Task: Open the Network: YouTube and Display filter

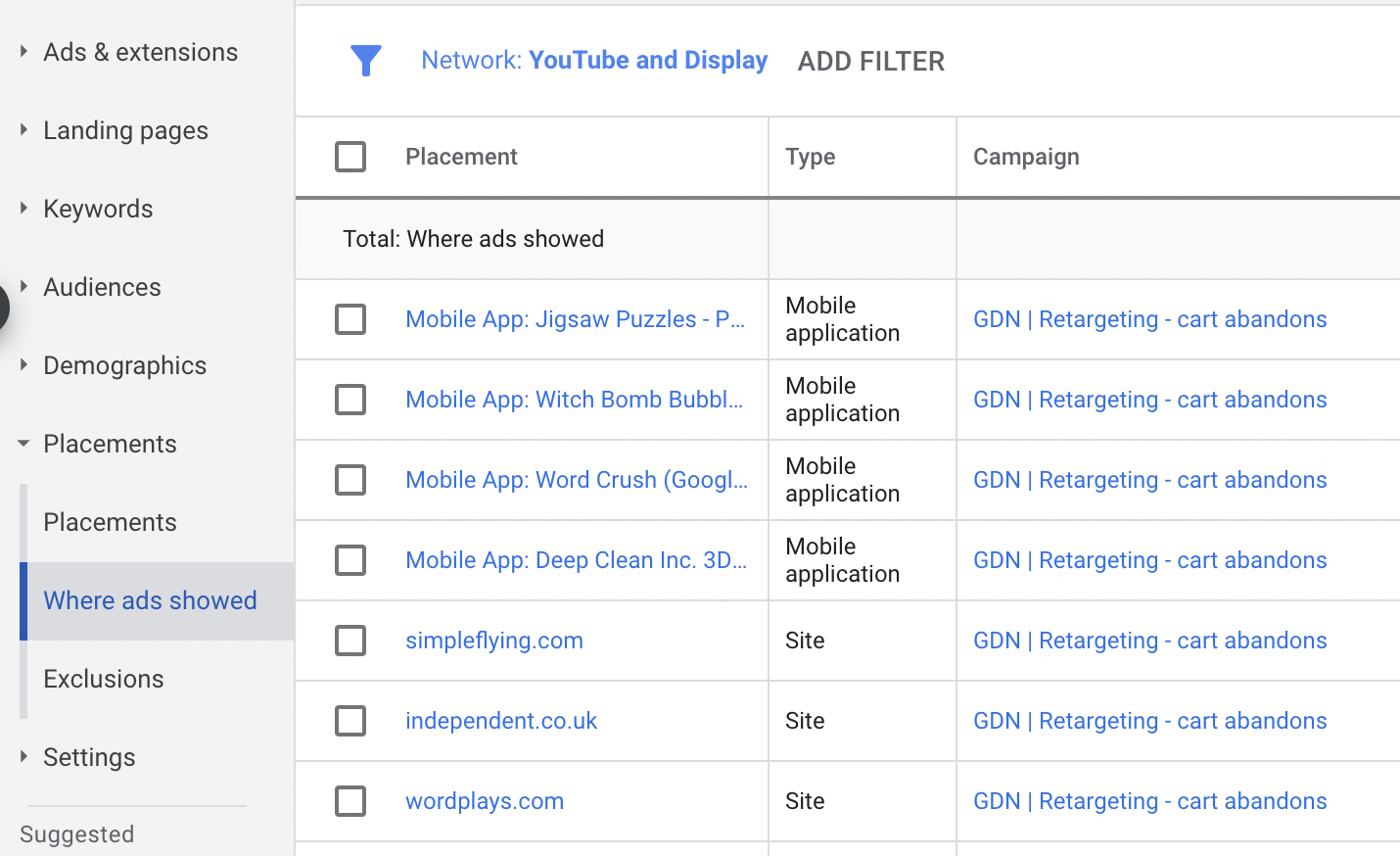Action: (x=594, y=60)
